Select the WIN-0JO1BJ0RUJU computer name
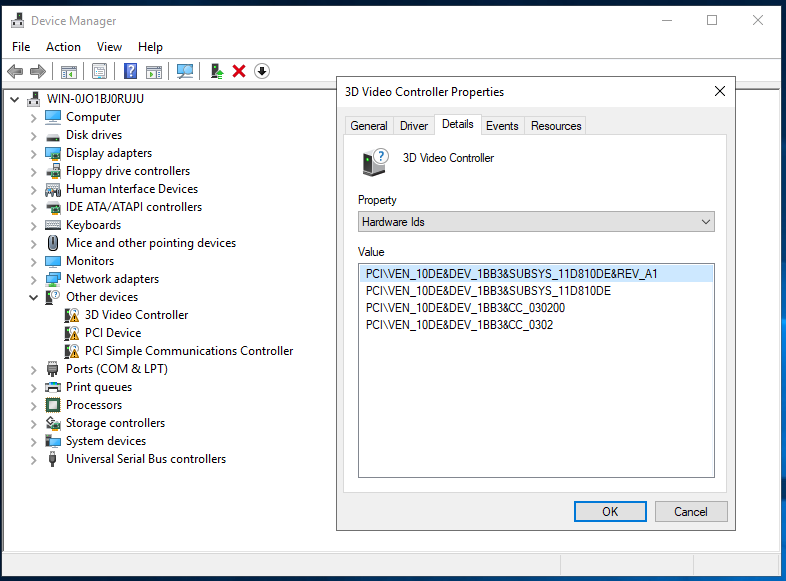Screen dimensions: 786x581 95,99
